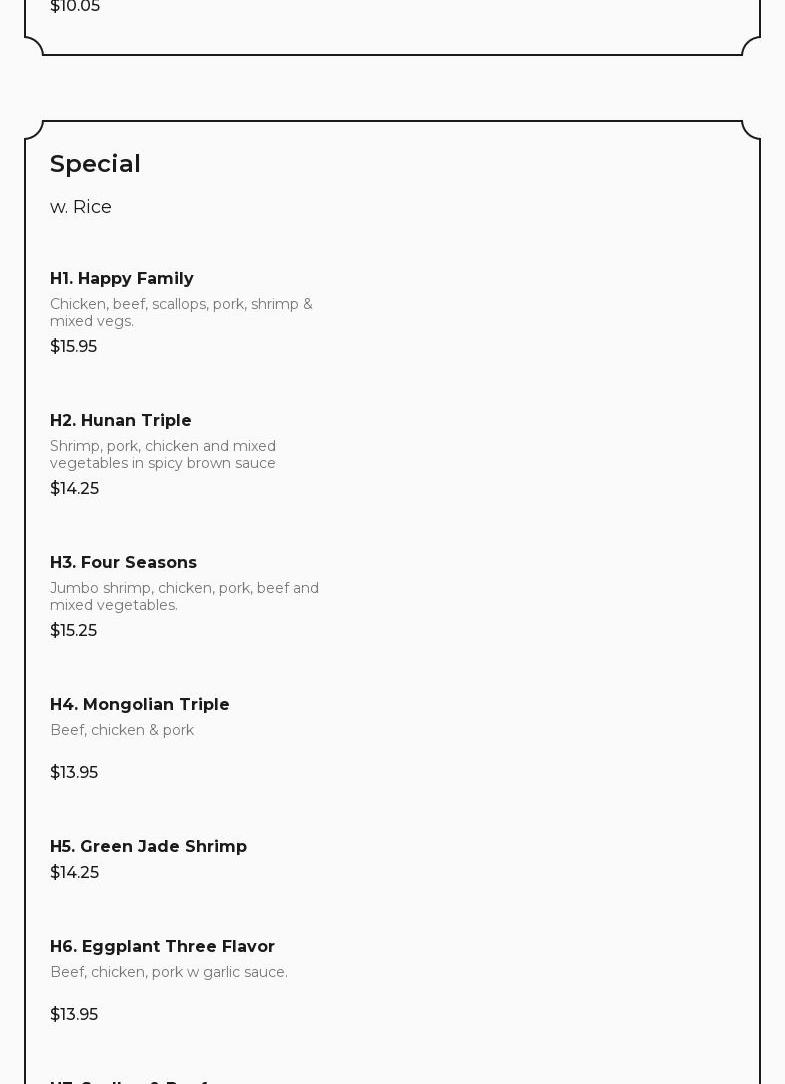Click the $13.95 Mongolian Triple price
Screen dimensions: 785x1084
74,773
